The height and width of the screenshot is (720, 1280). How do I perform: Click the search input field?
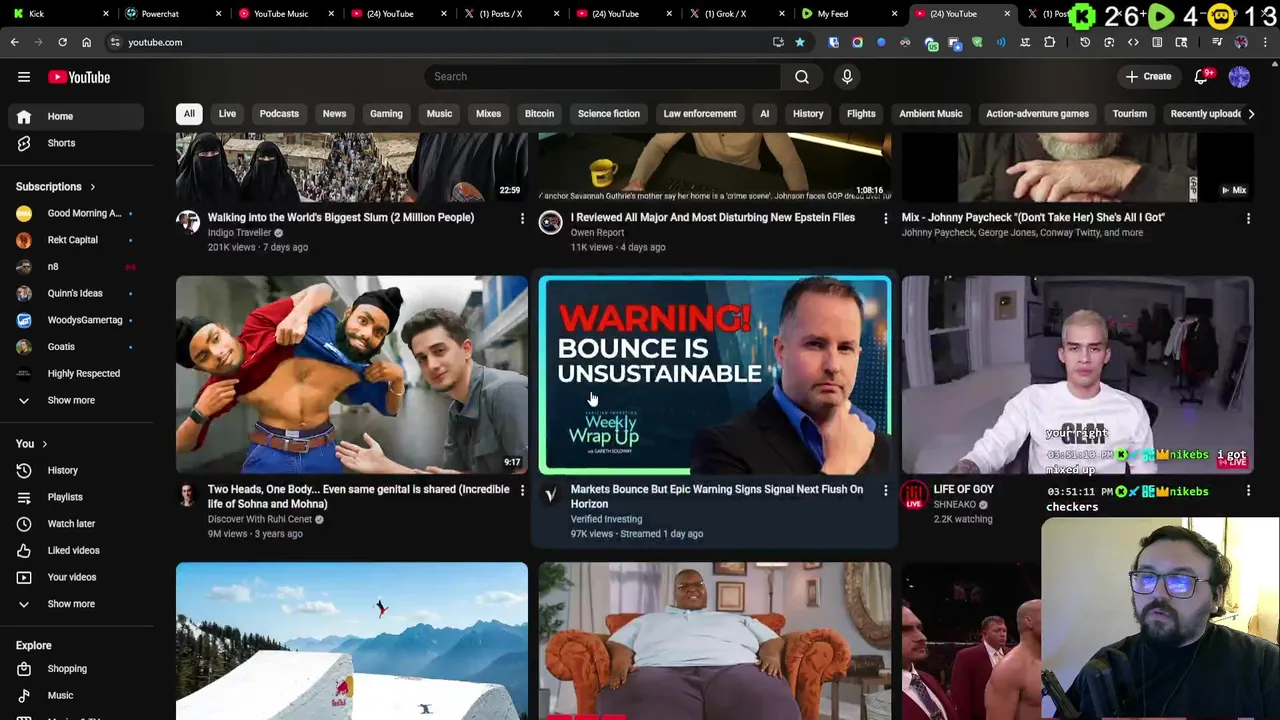pos(603,77)
